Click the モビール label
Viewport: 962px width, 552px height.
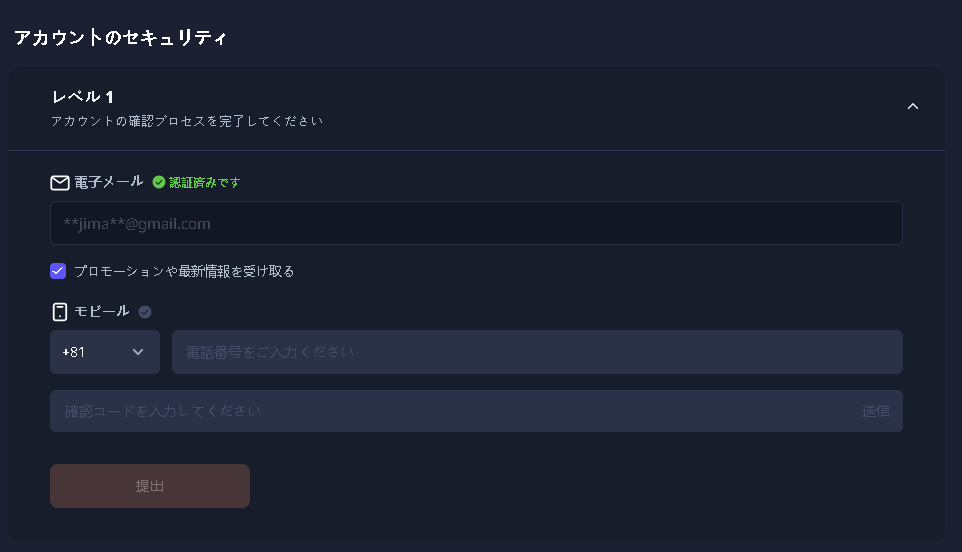point(102,311)
